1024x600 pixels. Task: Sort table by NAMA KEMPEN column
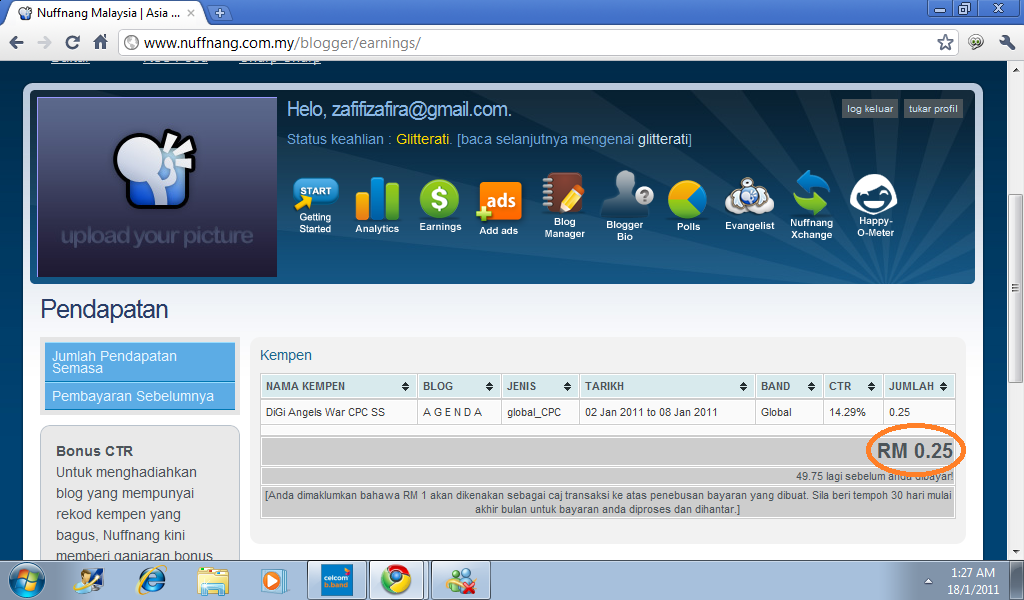click(x=338, y=387)
